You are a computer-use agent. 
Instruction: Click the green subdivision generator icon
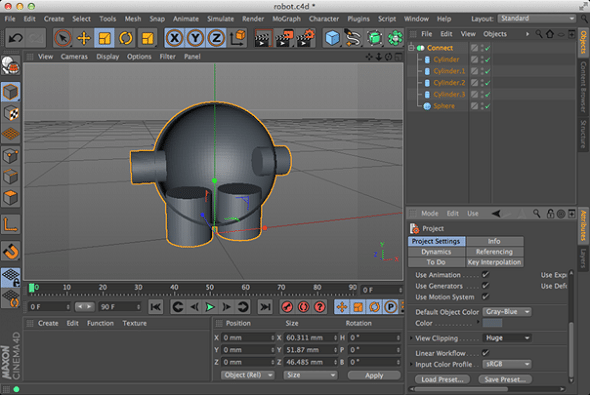coord(374,38)
